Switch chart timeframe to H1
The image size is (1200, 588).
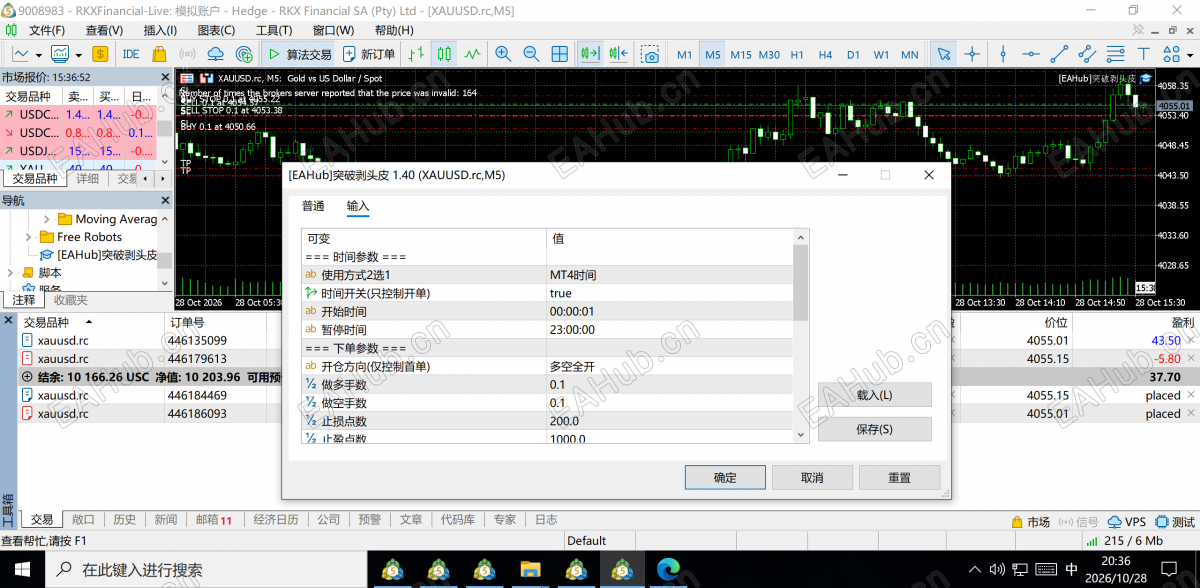pos(797,54)
